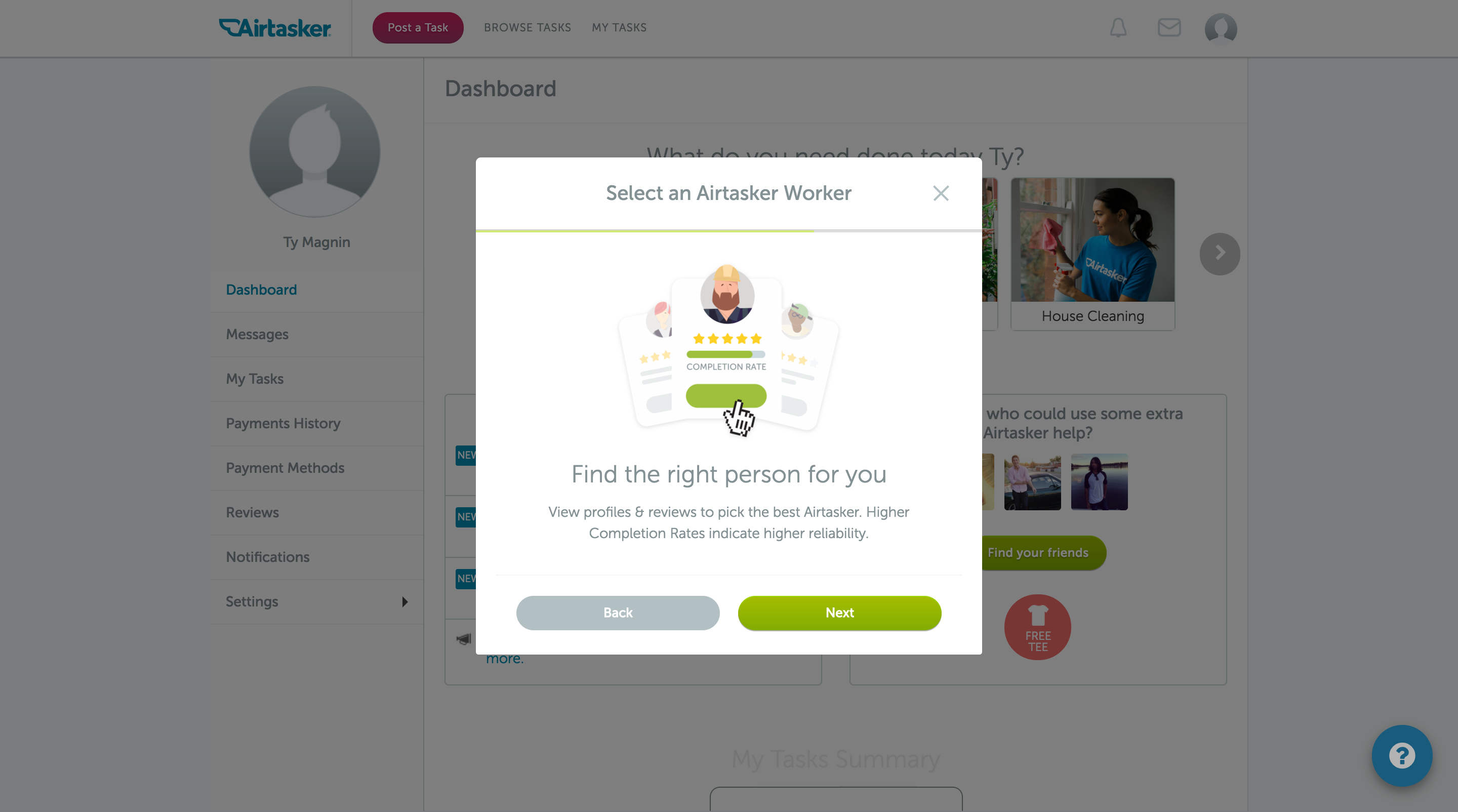Click the onboarding progress bar in dialog

click(x=728, y=231)
